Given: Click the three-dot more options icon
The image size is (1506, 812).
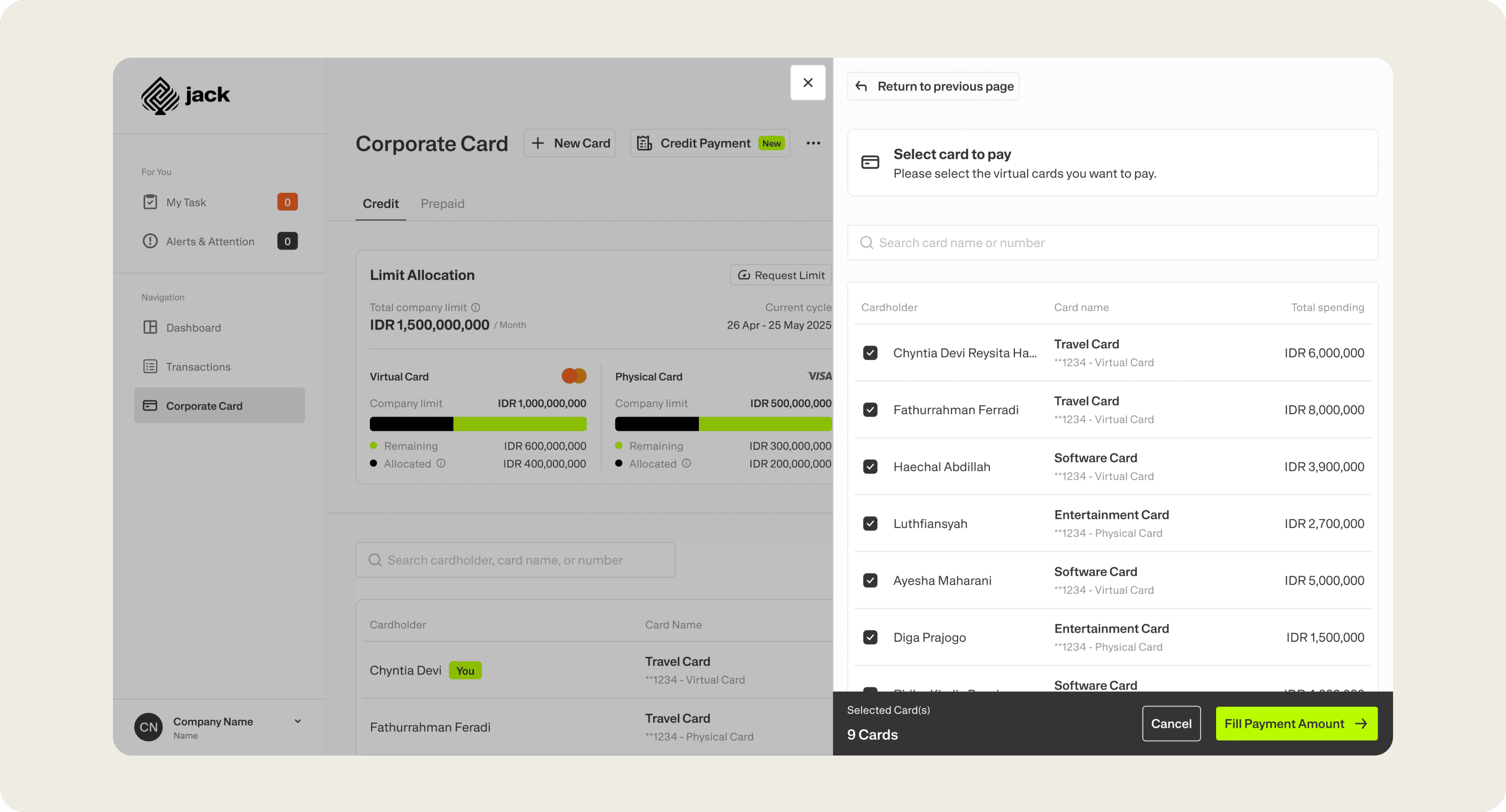Looking at the screenshot, I should 813,143.
